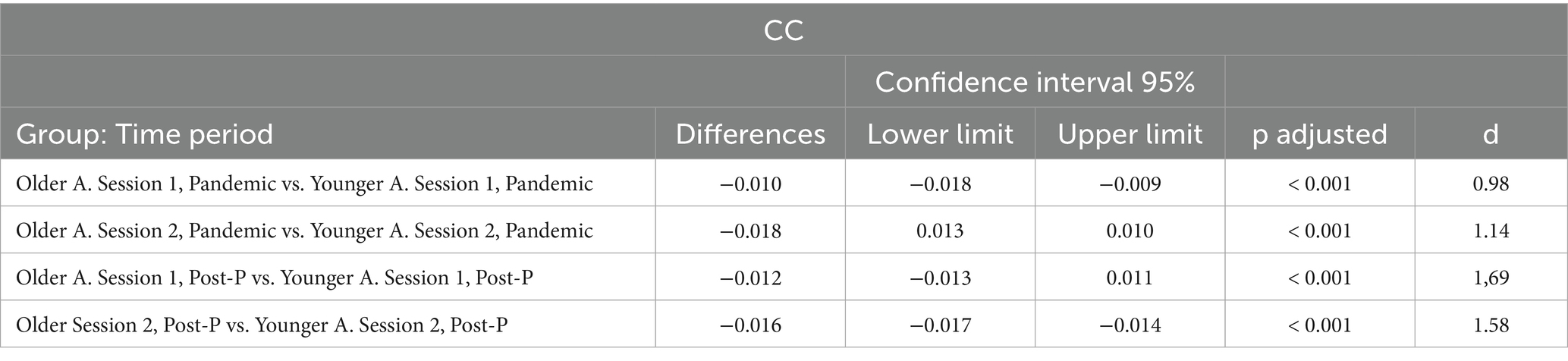Select the p adjusted column header
Image resolution: width=1568 pixels, height=361 pixels.
1319,134
